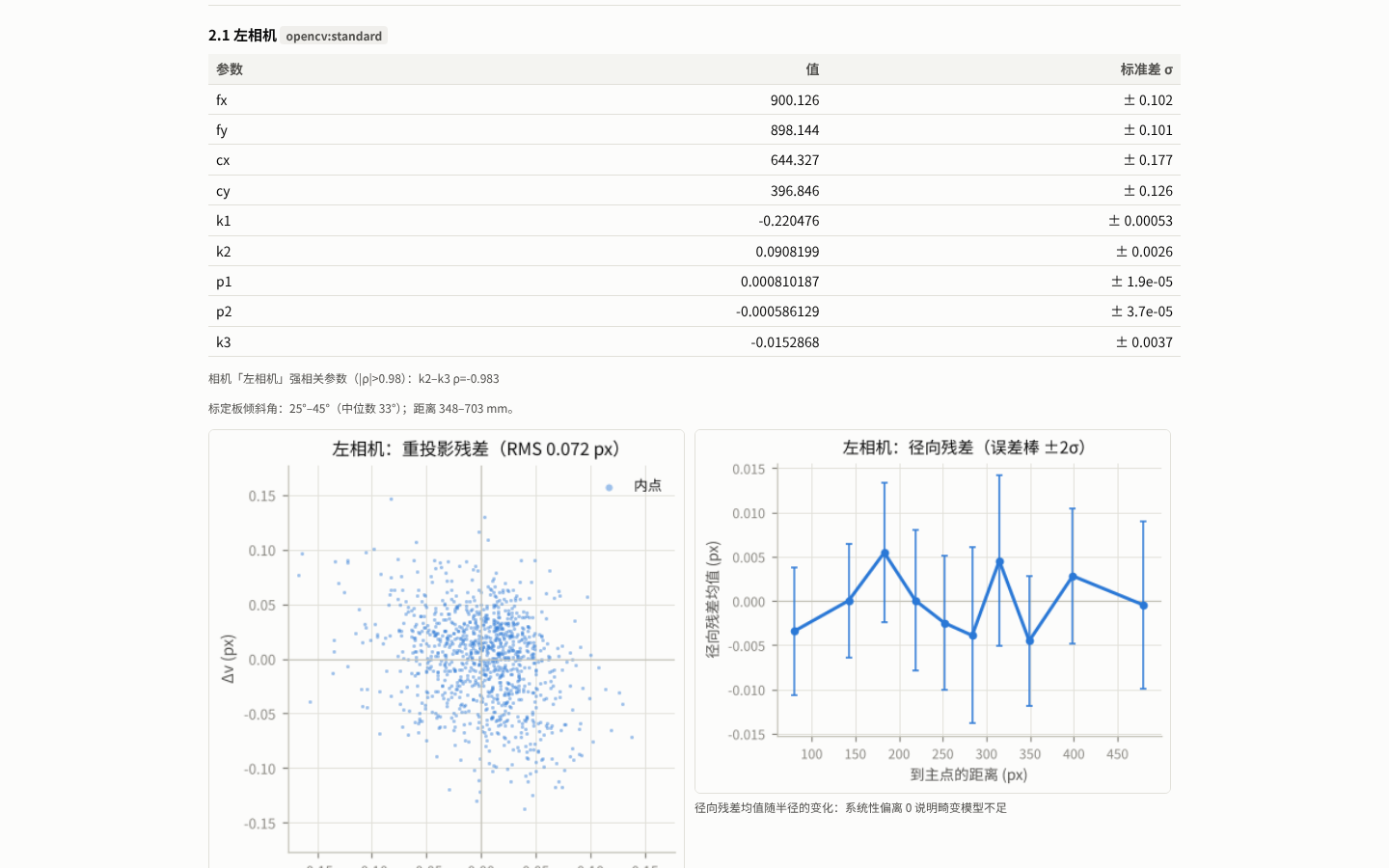The width and height of the screenshot is (1389, 868).
Task: Open the 径向残差 error bar chart
Action: coord(933,611)
